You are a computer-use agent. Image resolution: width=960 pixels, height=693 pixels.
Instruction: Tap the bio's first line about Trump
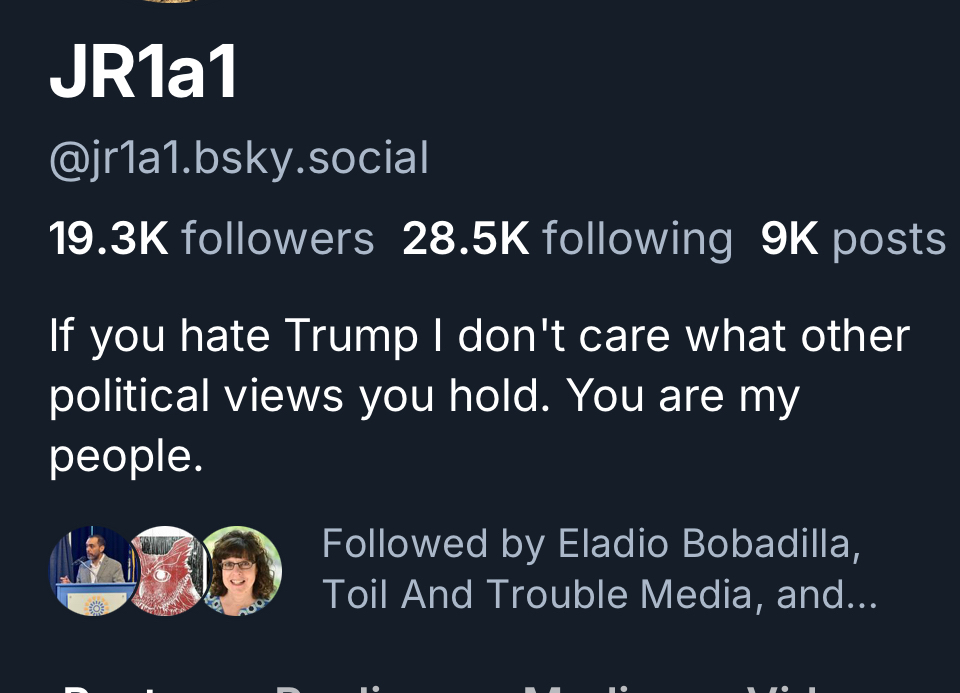[479, 336]
